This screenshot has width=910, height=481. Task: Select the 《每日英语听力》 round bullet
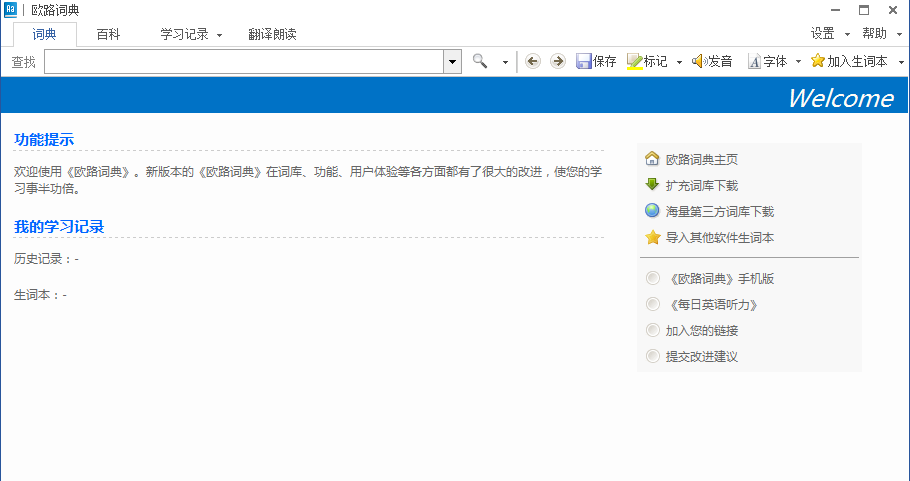click(x=653, y=304)
